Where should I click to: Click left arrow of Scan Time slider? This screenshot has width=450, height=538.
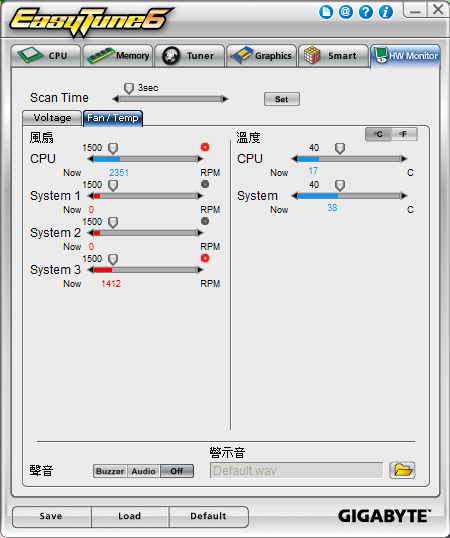[x=116, y=99]
